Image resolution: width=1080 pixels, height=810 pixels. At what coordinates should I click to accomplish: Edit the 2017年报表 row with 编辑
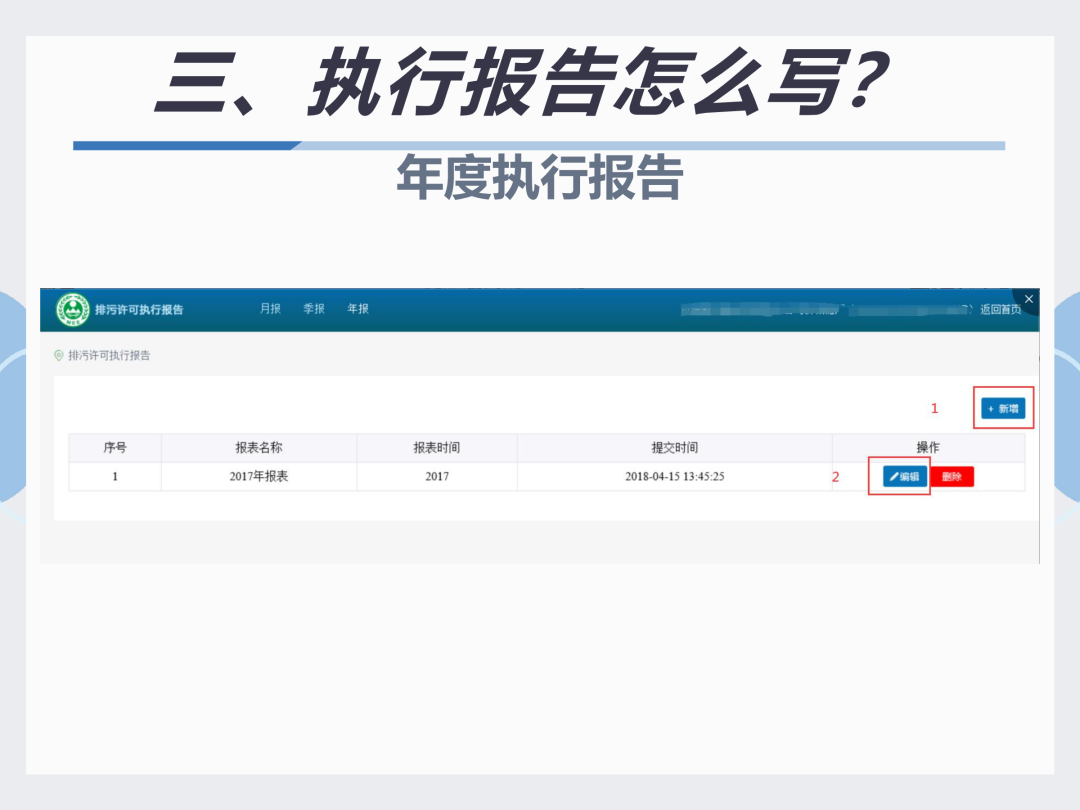[x=905, y=476]
